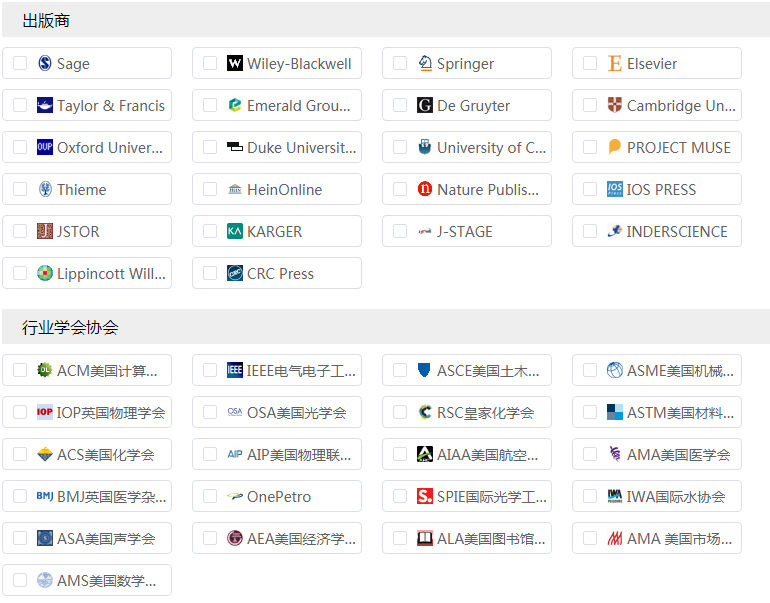Click the SPIE red S logo icon
Screen dimensions: 770x603
click(425, 496)
